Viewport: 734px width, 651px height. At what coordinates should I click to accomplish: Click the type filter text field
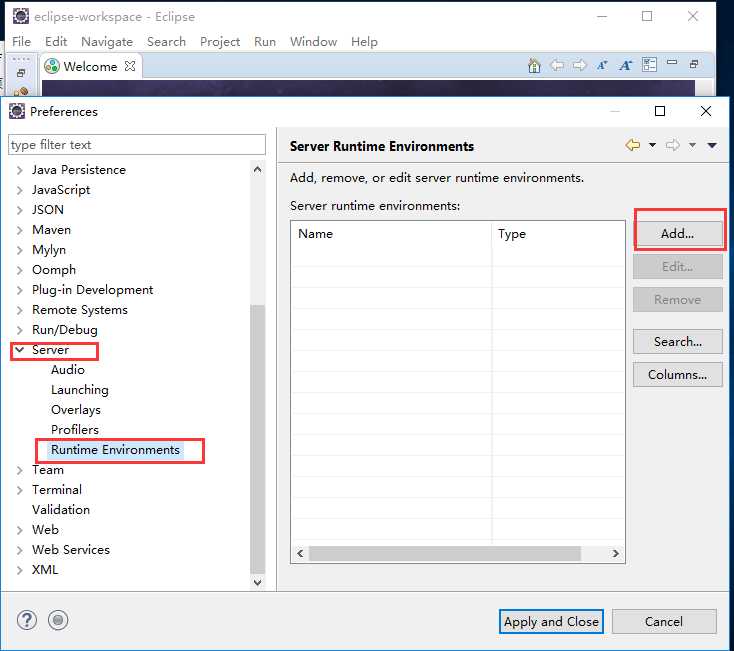click(137, 145)
